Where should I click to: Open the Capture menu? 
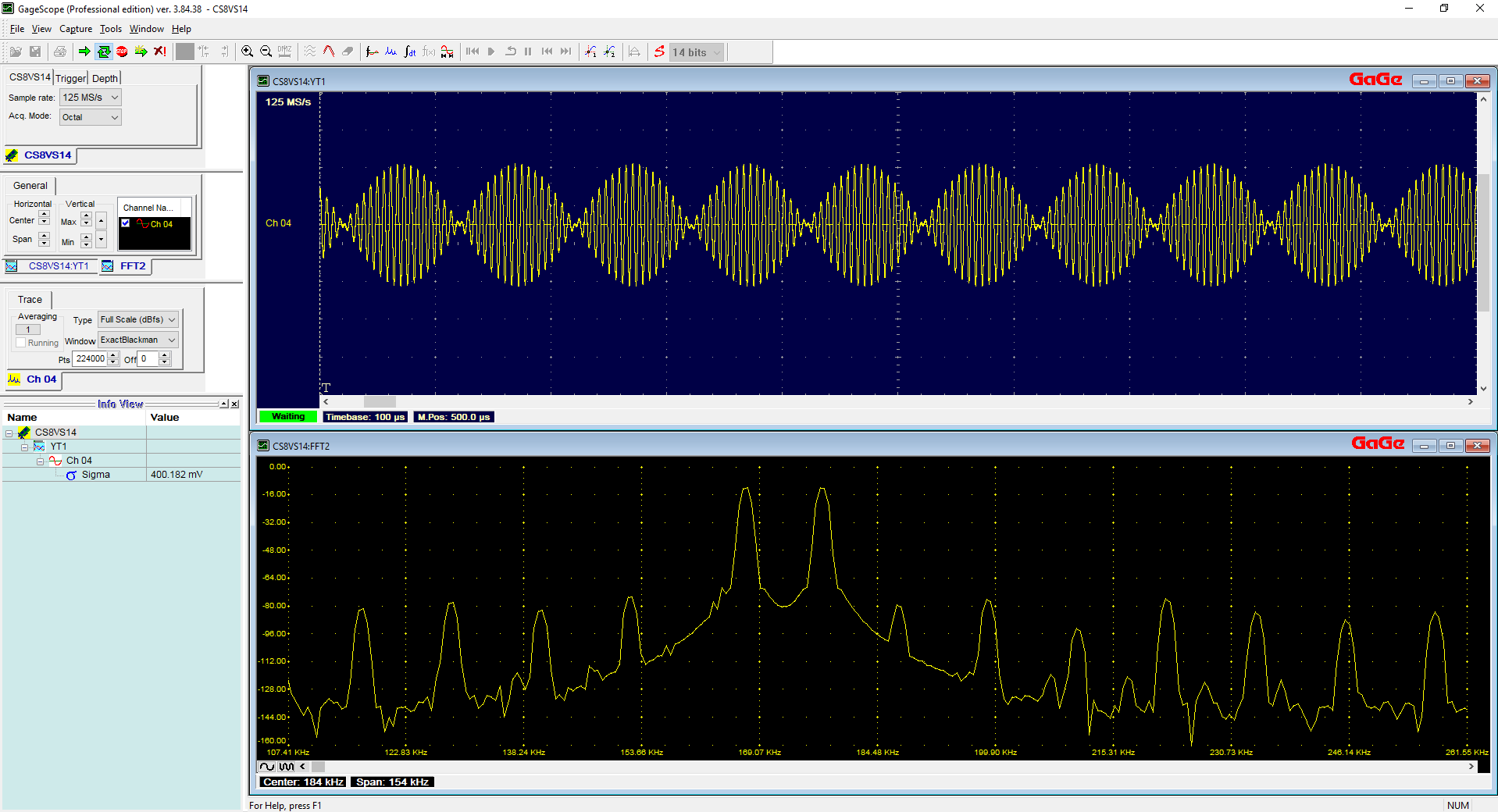pos(76,29)
